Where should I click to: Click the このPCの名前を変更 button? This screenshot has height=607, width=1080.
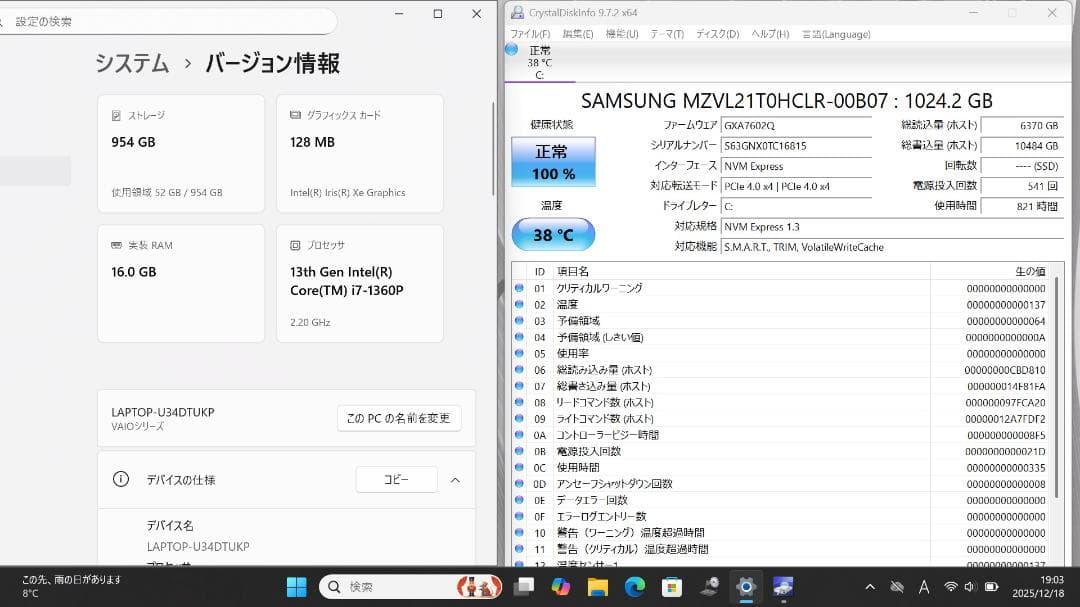[x=399, y=418]
